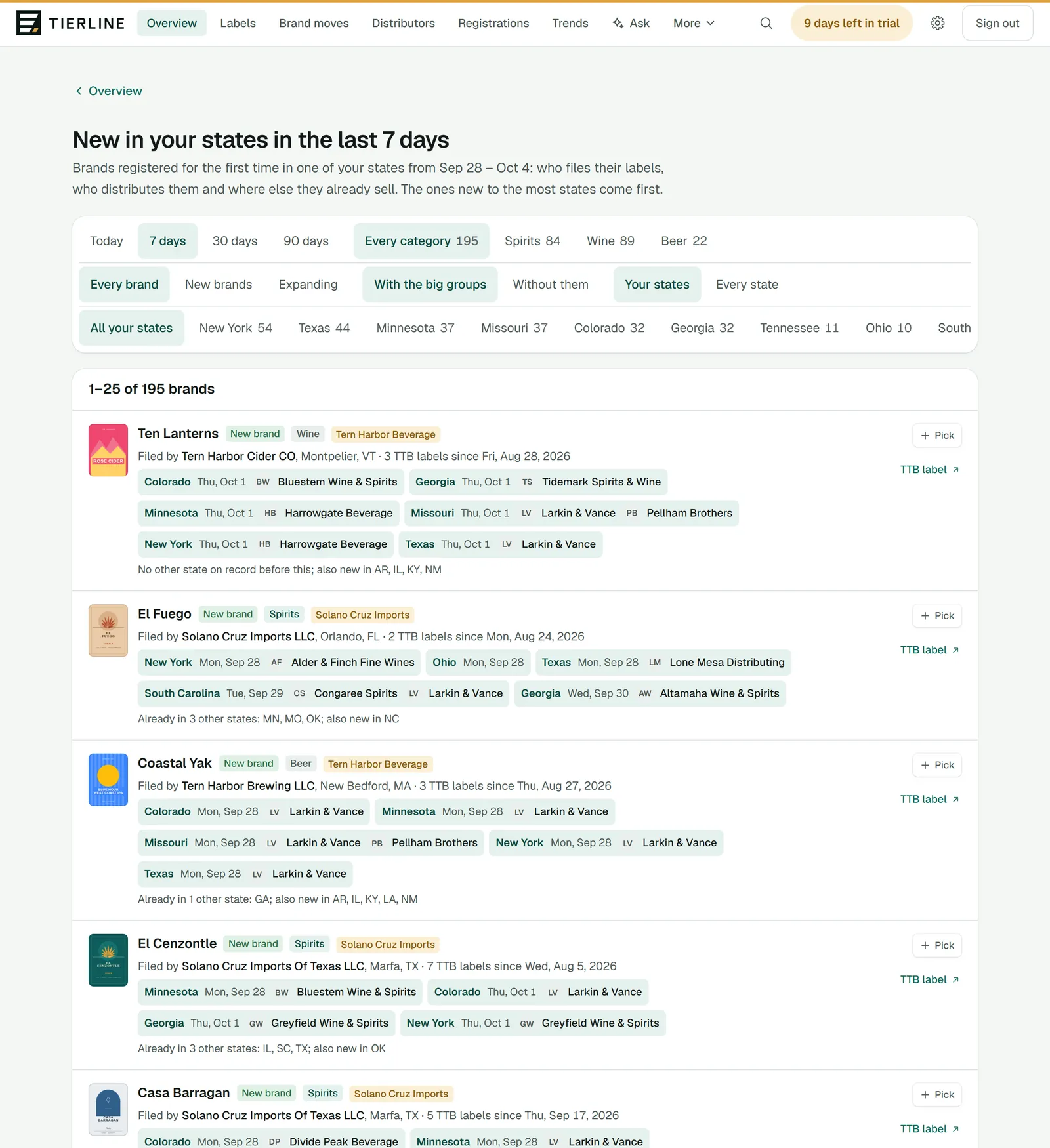Open El Cenzontle label thumbnail
This screenshot has width=1050, height=1148.
pyautogui.click(x=108, y=960)
